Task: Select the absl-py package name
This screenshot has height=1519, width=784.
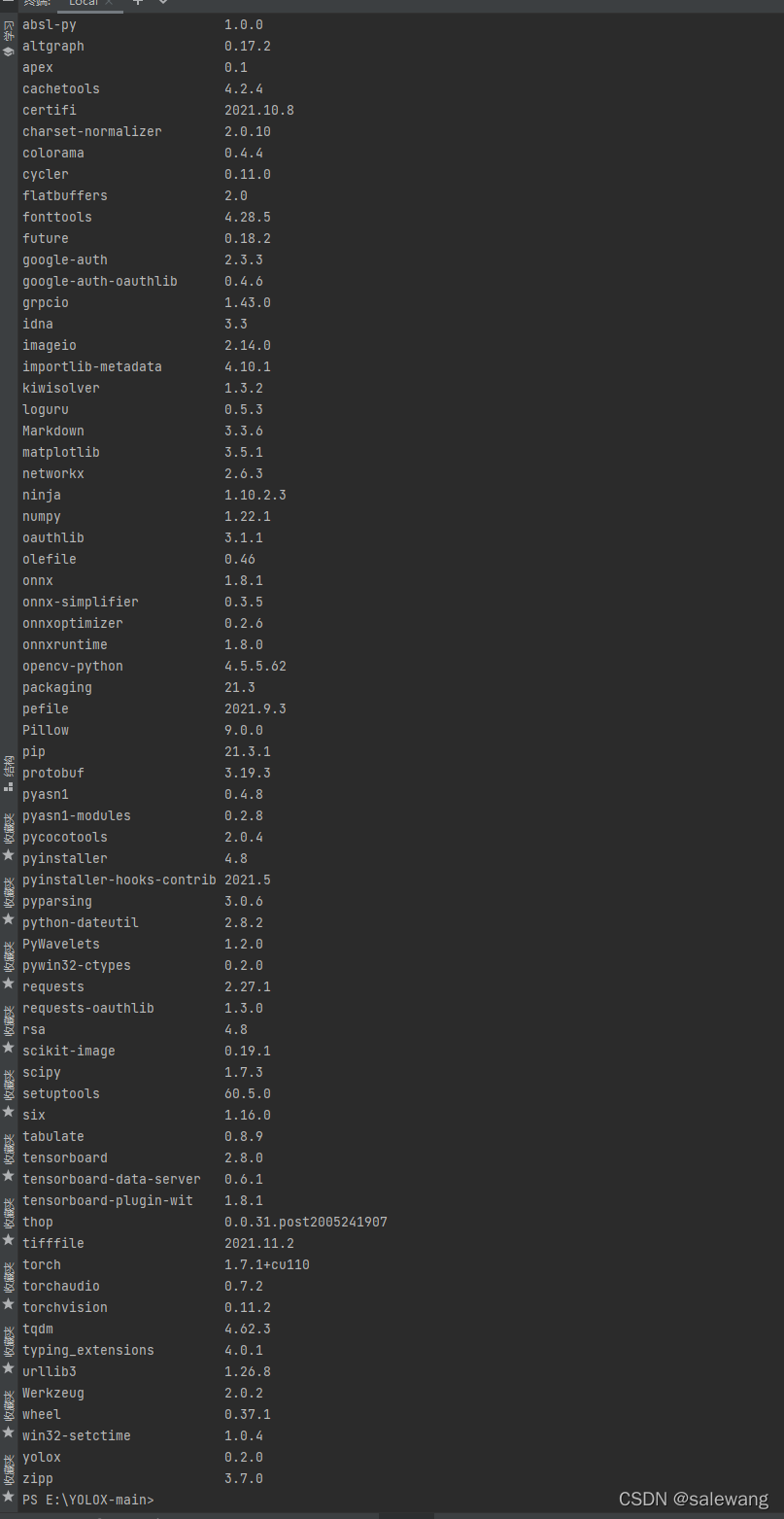Action: tap(50, 24)
